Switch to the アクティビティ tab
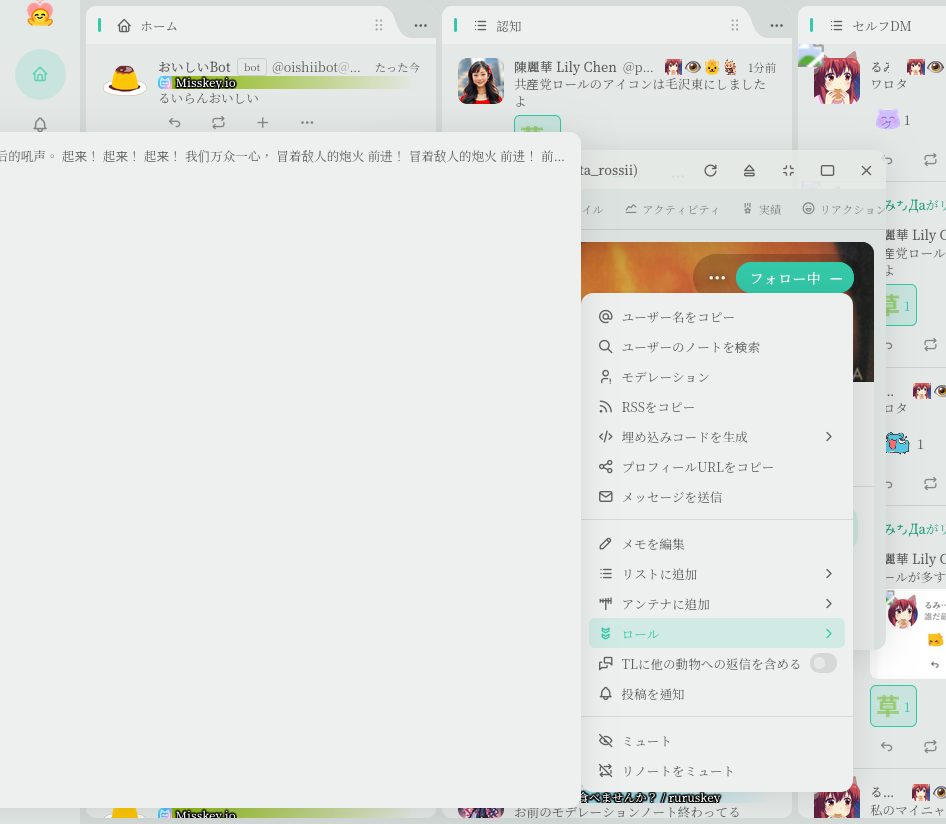 coord(672,209)
